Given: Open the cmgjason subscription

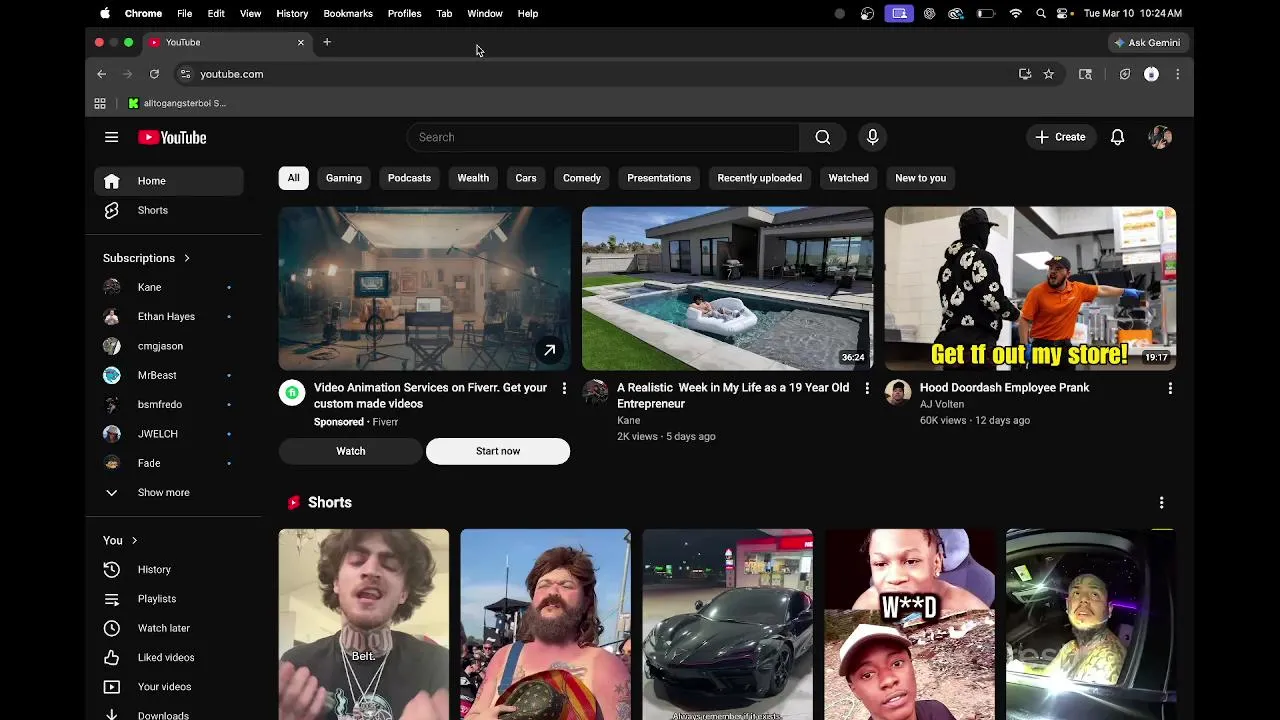Looking at the screenshot, I should click(x=169, y=346).
